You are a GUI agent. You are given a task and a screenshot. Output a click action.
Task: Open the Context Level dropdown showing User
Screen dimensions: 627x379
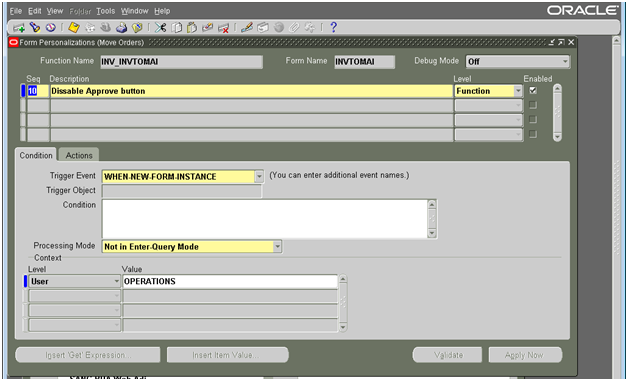116,281
